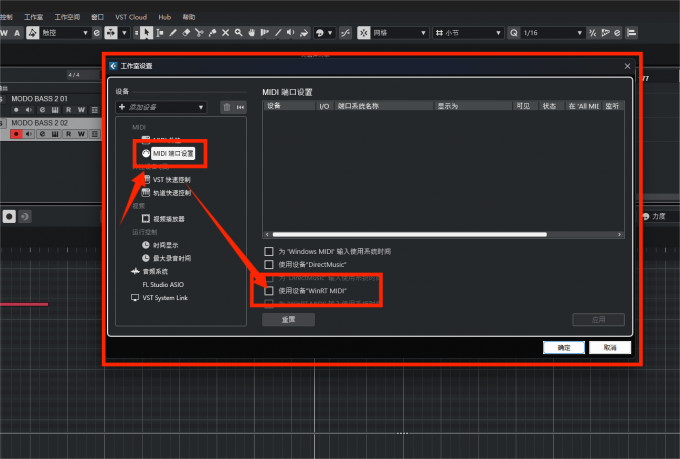Select the Range Selection tool
Image resolution: width=680 pixels, height=459 pixels.
(x=160, y=33)
